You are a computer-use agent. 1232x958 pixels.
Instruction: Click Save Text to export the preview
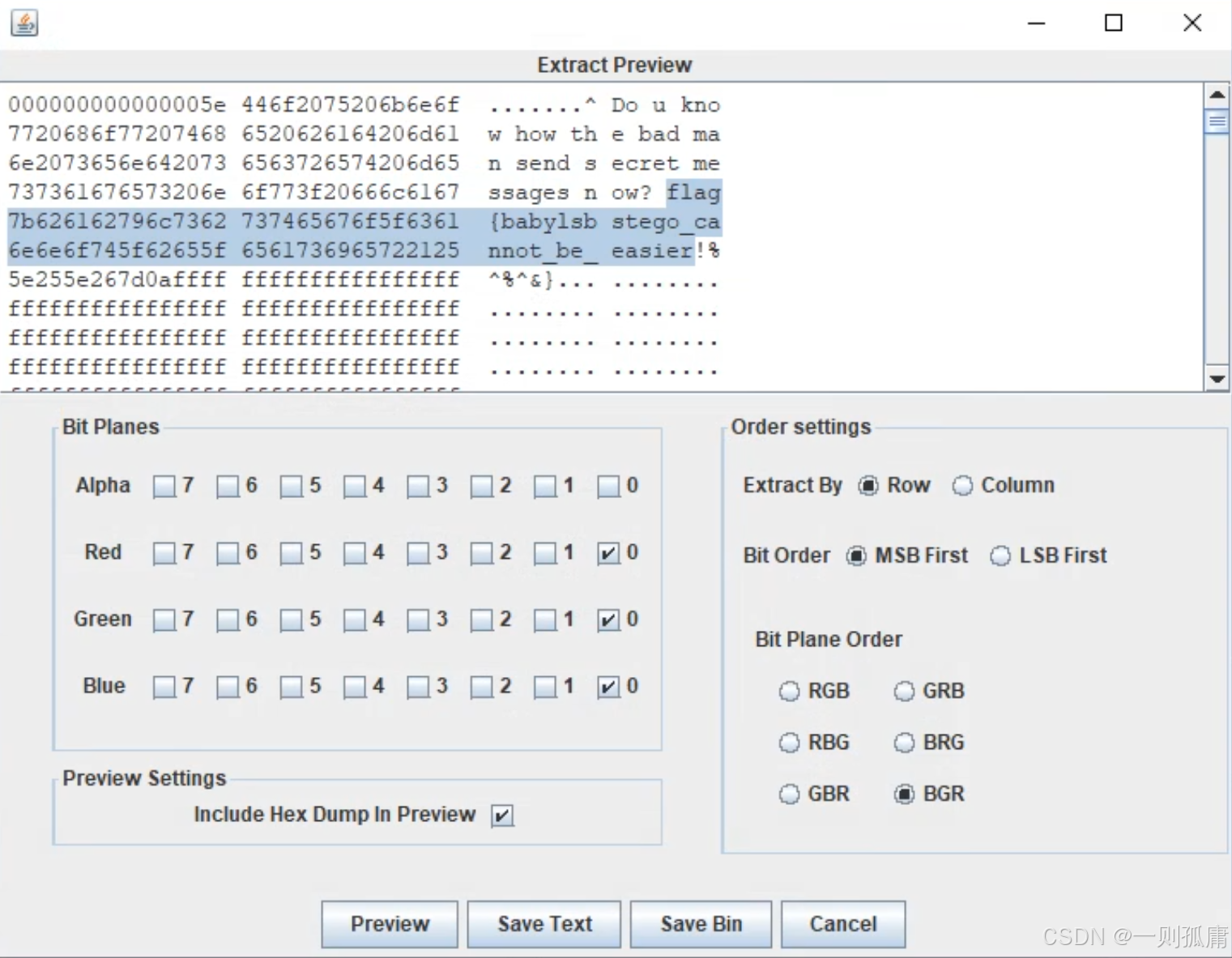click(x=544, y=924)
